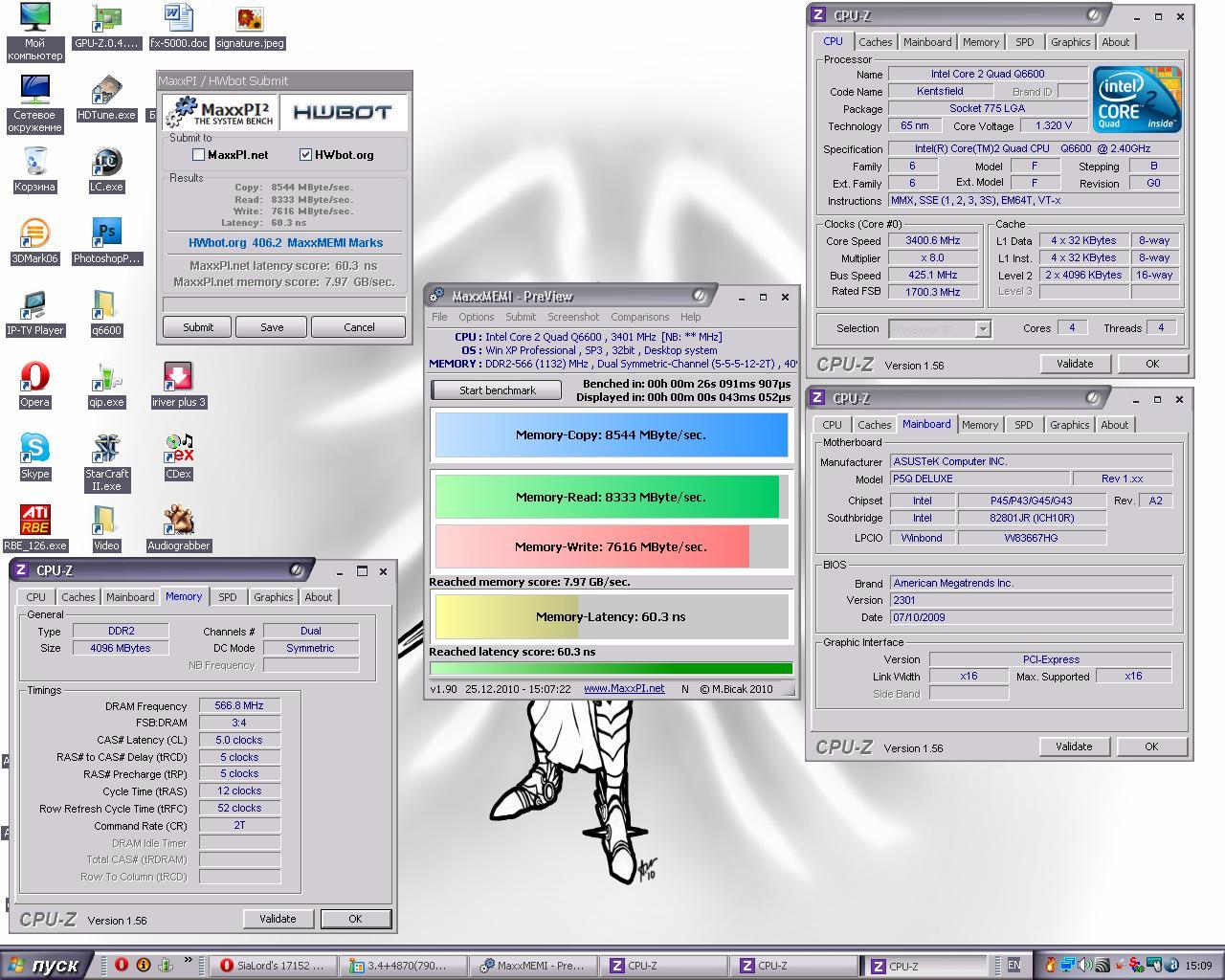
Task: Open Network Neighborhood desktop icon
Action: click(x=34, y=103)
